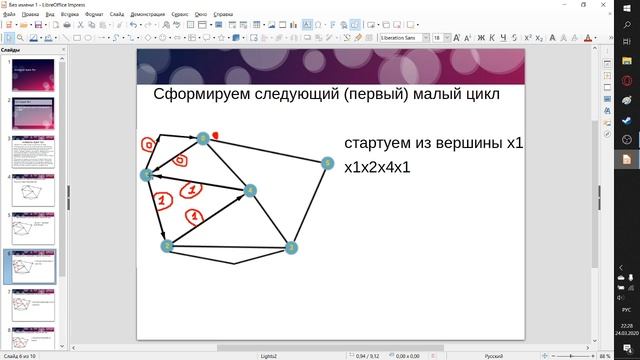Select the Zoom magnifier tool
The image size is (640, 360).
pyautogui.click(x=20, y=38)
